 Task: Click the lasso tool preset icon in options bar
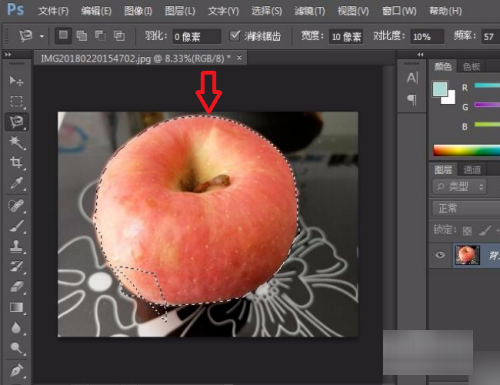25,35
